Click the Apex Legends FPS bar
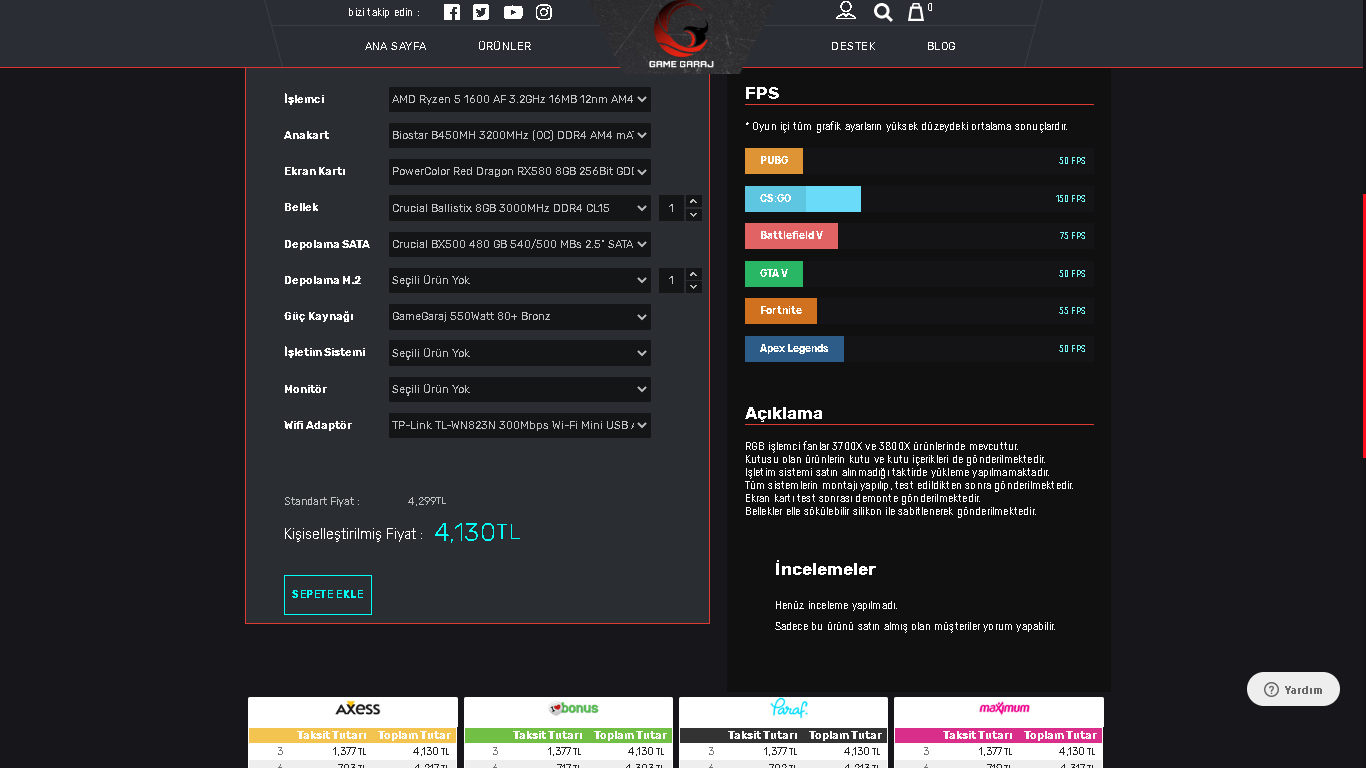The height and width of the screenshot is (768, 1366). (919, 349)
